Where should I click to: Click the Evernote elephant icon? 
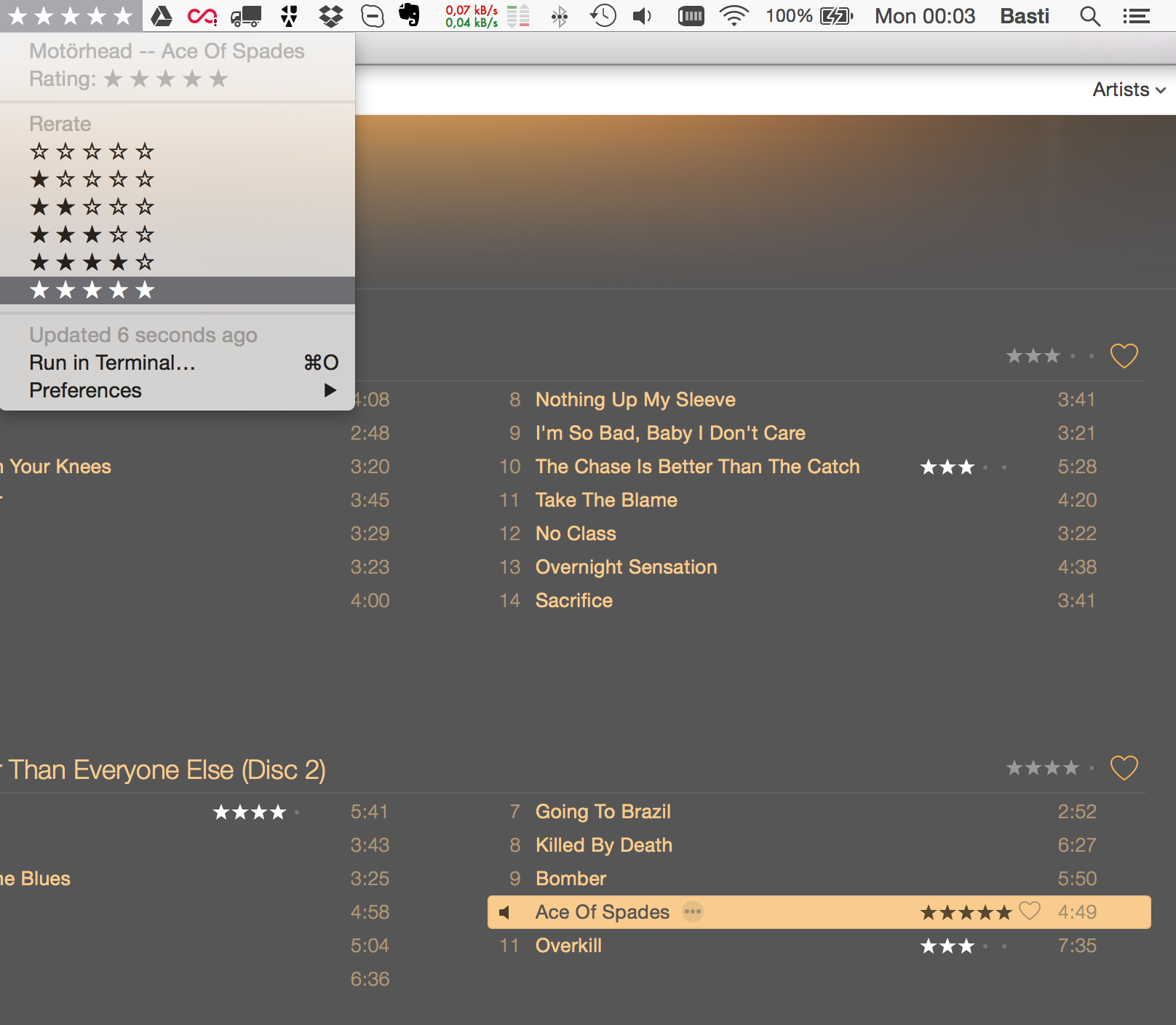(x=410, y=15)
